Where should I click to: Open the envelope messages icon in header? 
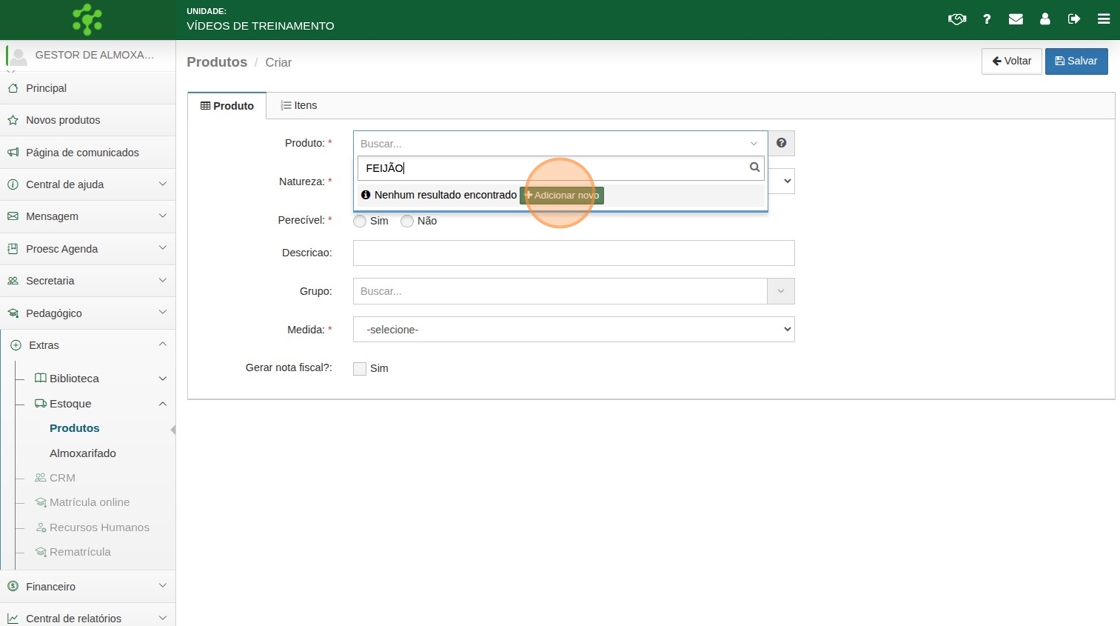[x=1016, y=19]
